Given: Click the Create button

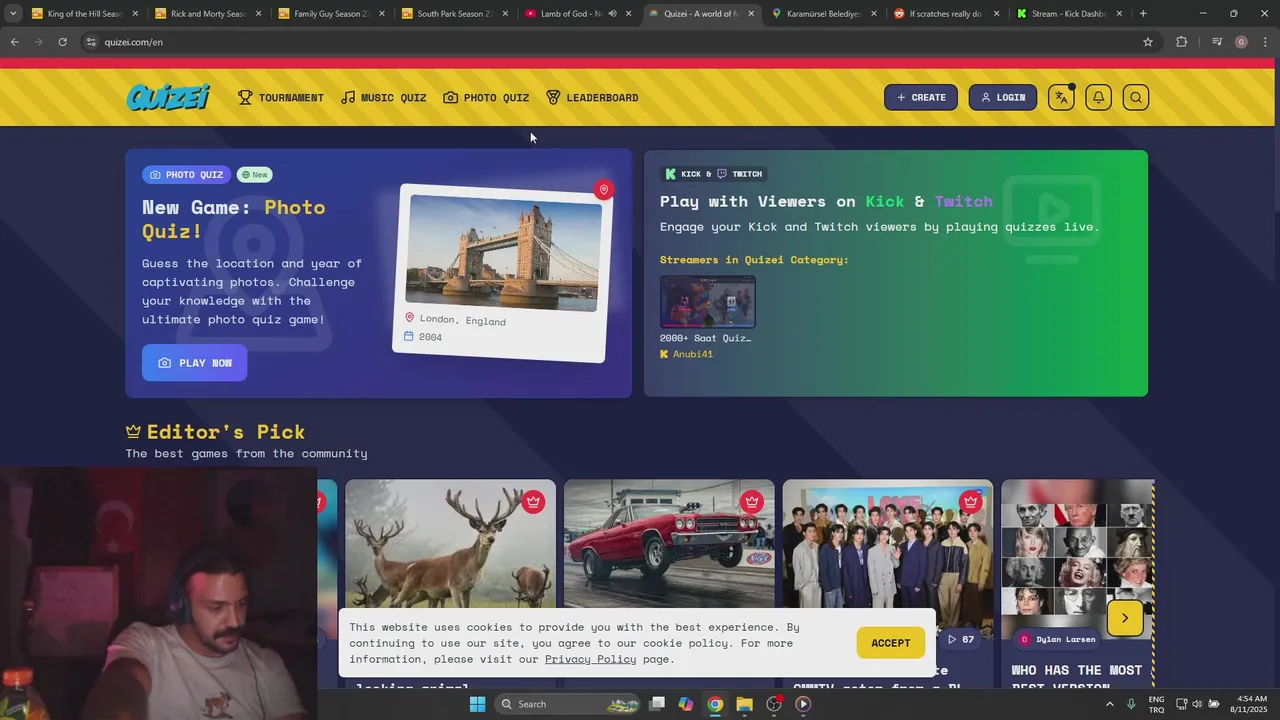Looking at the screenshot, I should (x=921, y=97).
